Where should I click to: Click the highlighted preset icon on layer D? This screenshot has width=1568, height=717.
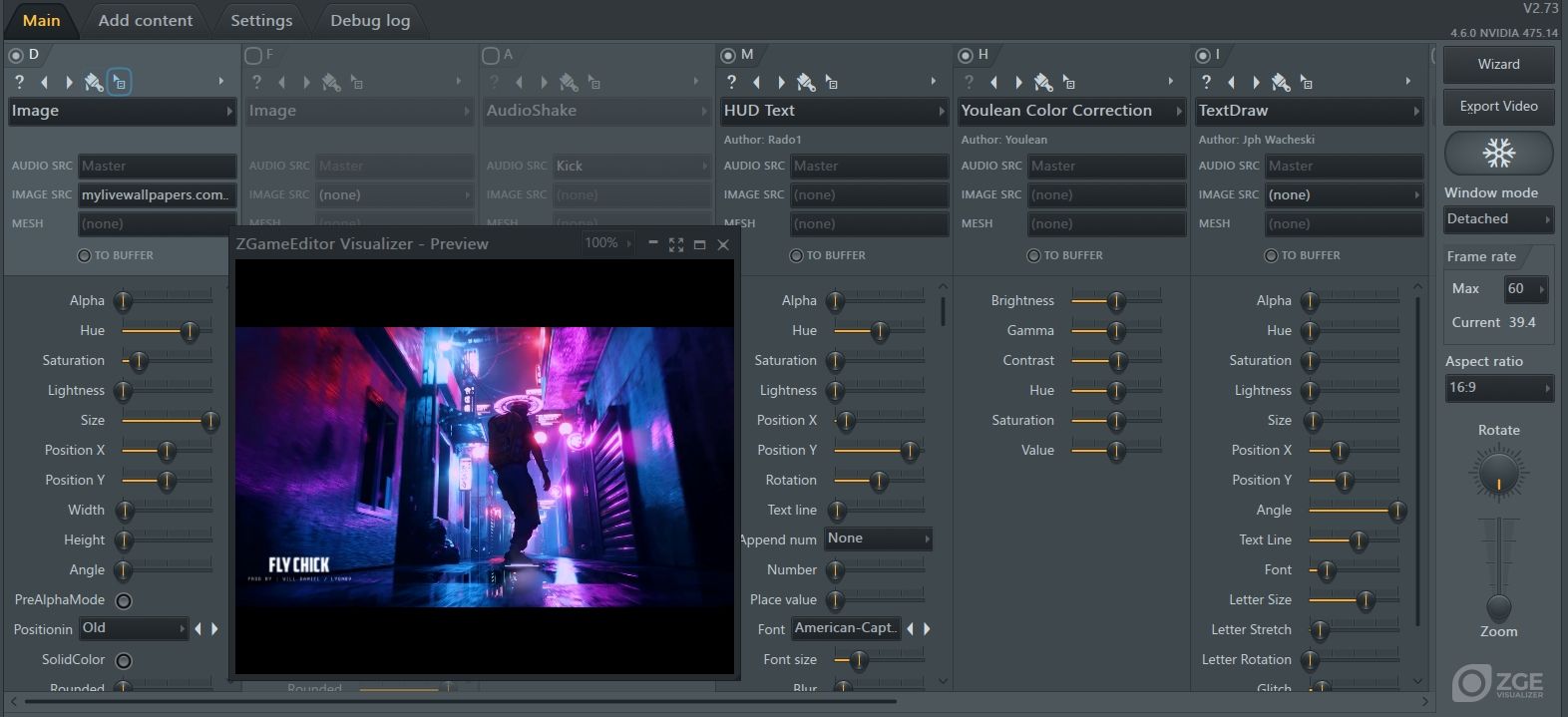(119, 82)
